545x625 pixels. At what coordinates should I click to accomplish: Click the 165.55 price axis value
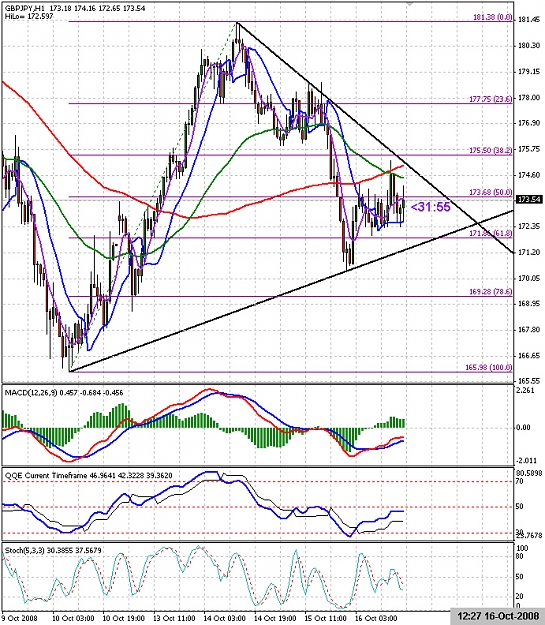(529, 381)
